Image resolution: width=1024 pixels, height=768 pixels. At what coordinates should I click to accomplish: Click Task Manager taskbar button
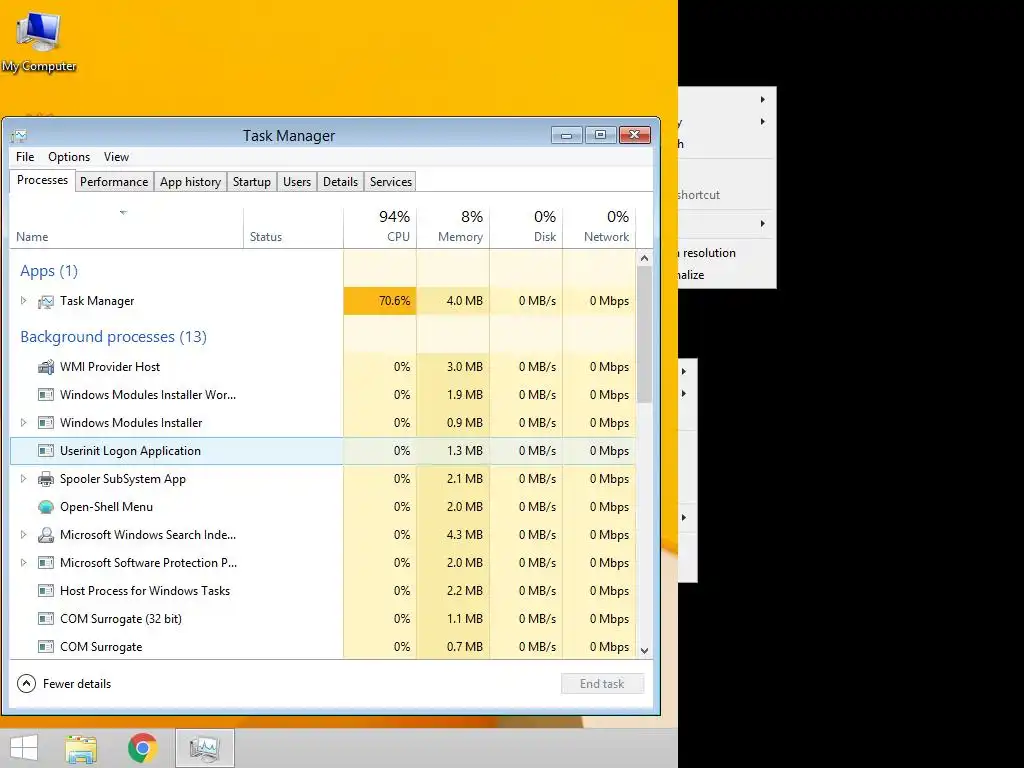204,748
